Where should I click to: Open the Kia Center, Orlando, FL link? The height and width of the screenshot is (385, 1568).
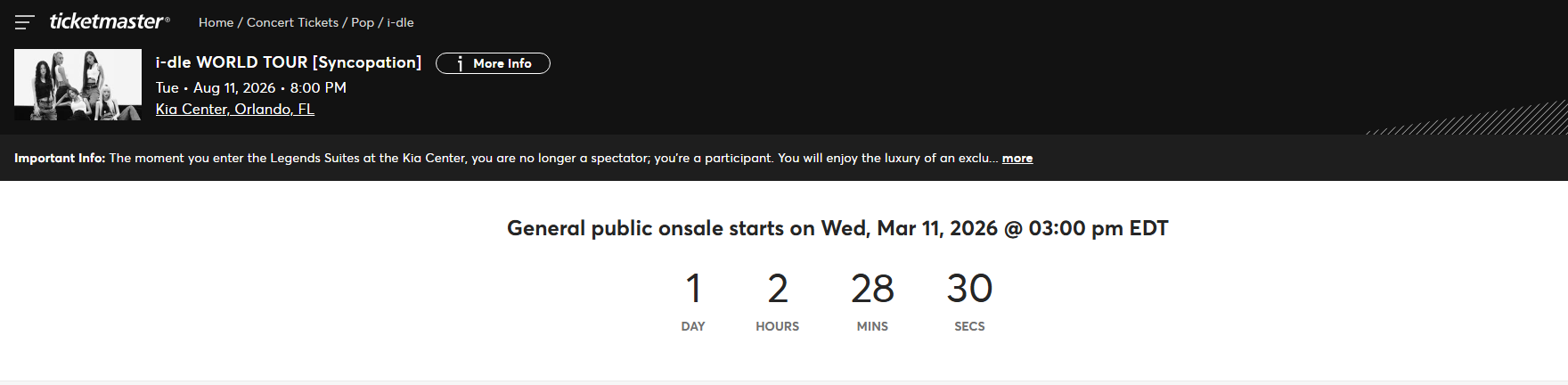click(234, 109)
